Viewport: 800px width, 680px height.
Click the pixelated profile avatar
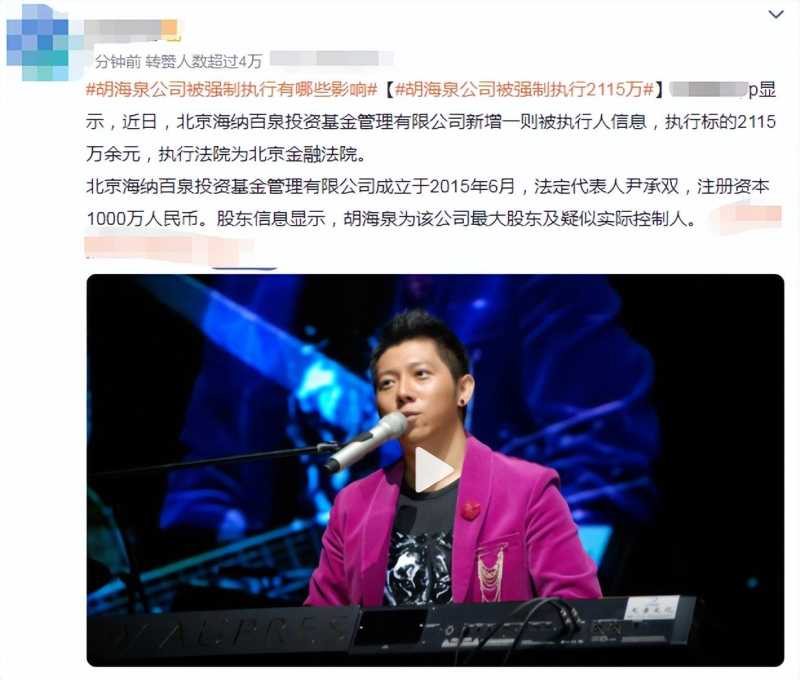point(37,43)
